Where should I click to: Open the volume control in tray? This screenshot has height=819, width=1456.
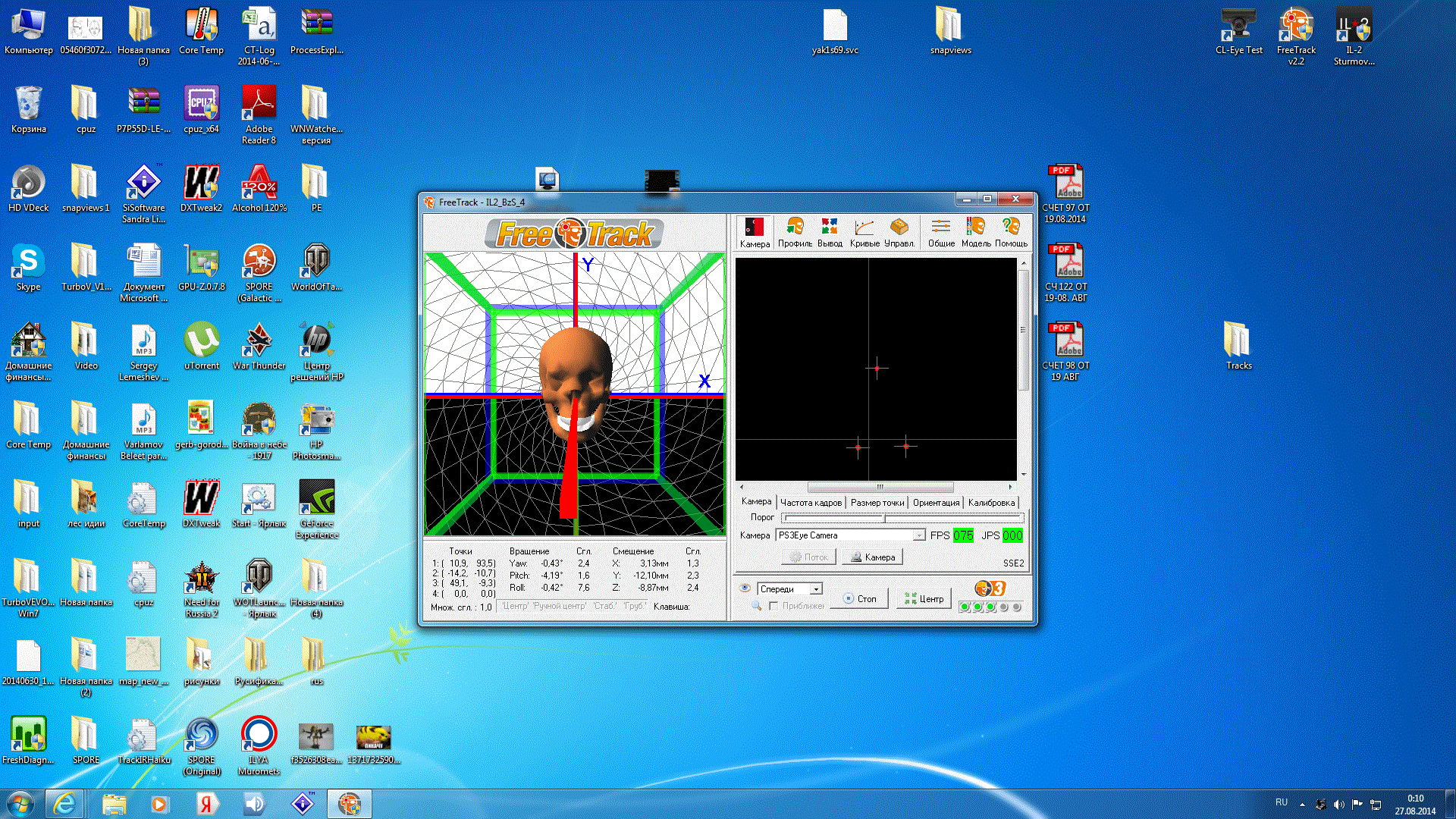(x=1339, y=804)
